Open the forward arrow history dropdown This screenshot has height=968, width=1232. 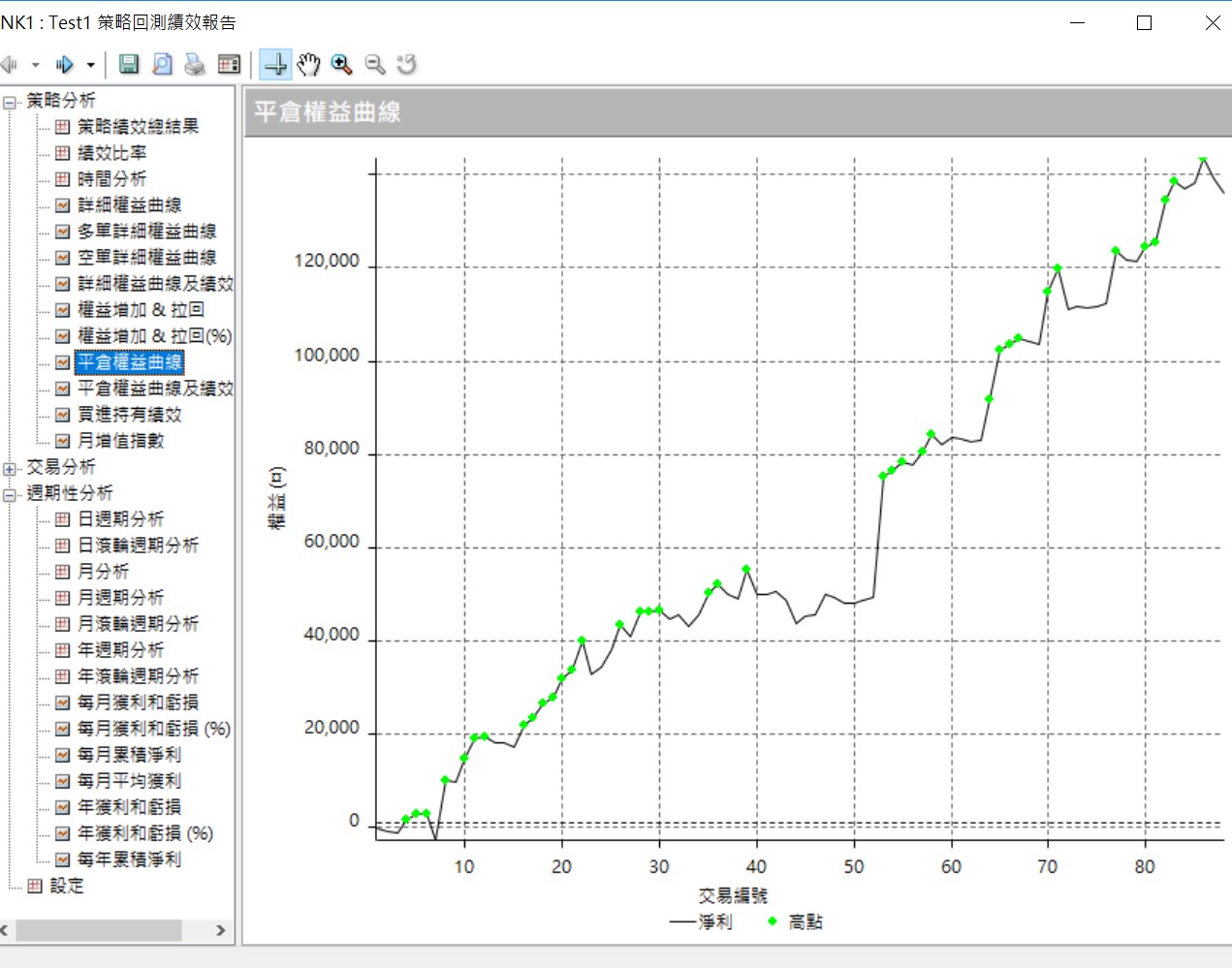[x=91, y=65]
